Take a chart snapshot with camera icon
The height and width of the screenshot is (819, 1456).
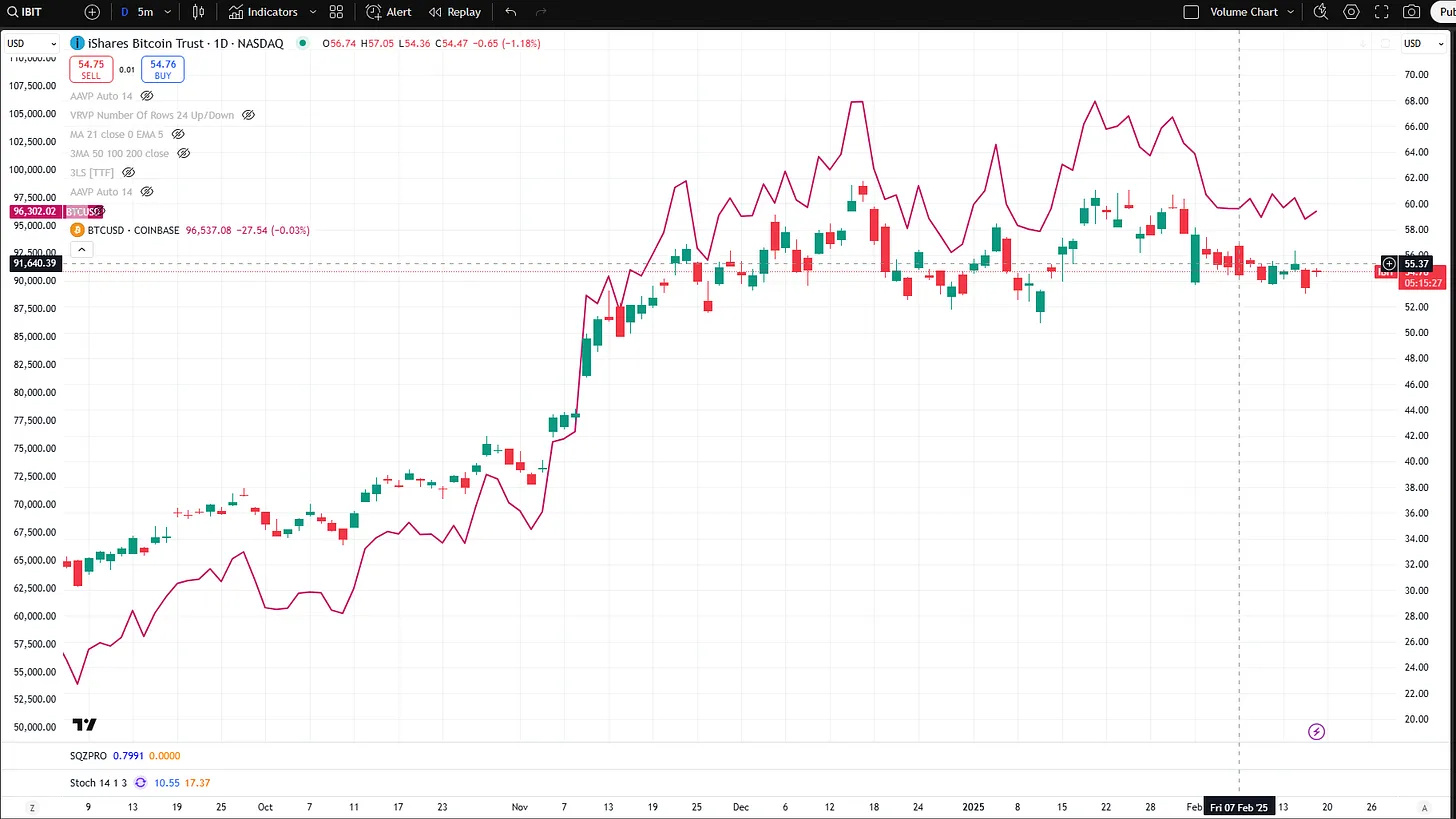coord(1412,12)
